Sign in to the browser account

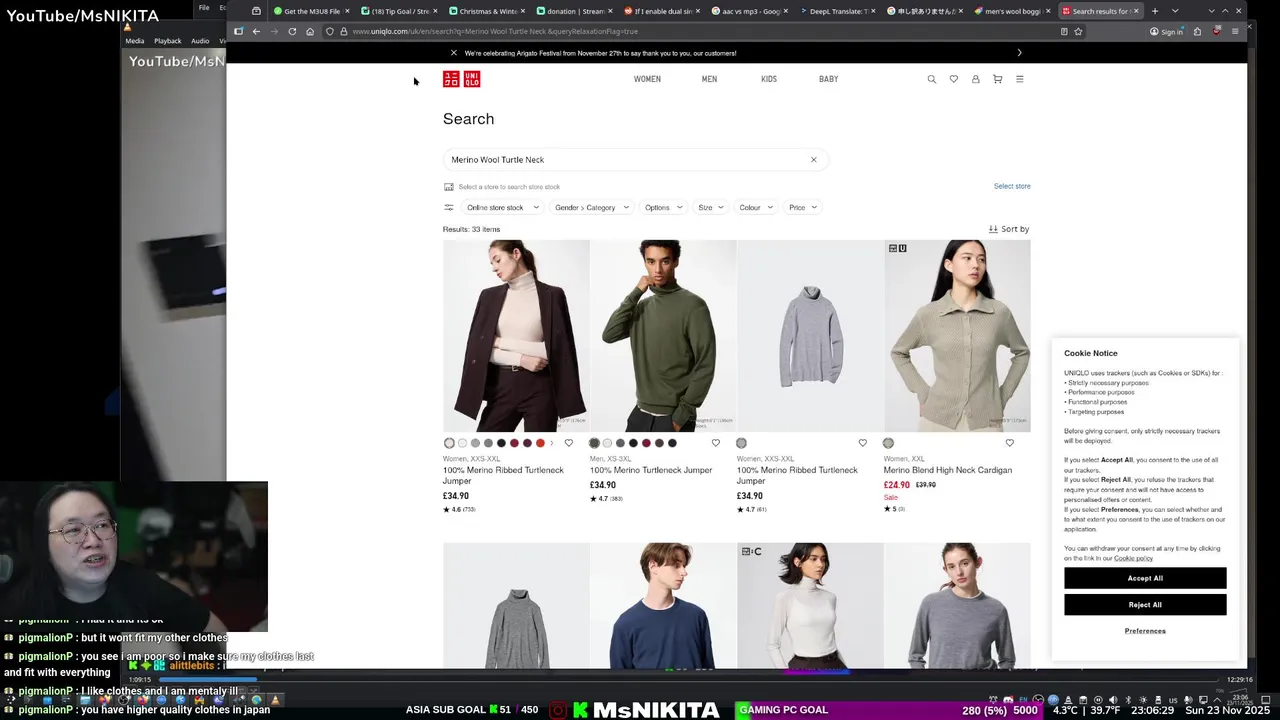[1166, 31]
